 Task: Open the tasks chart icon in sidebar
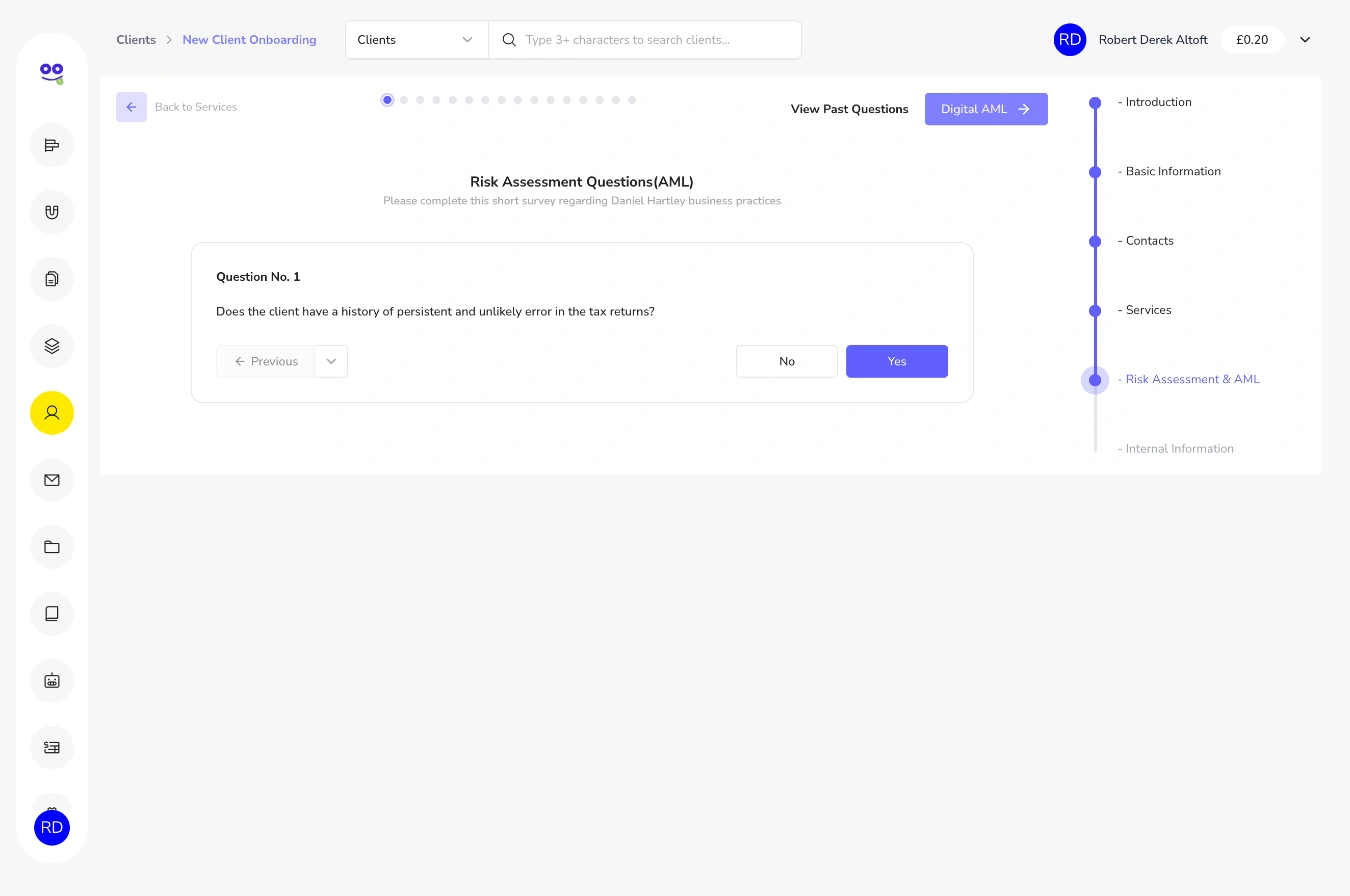pos(52,145)
